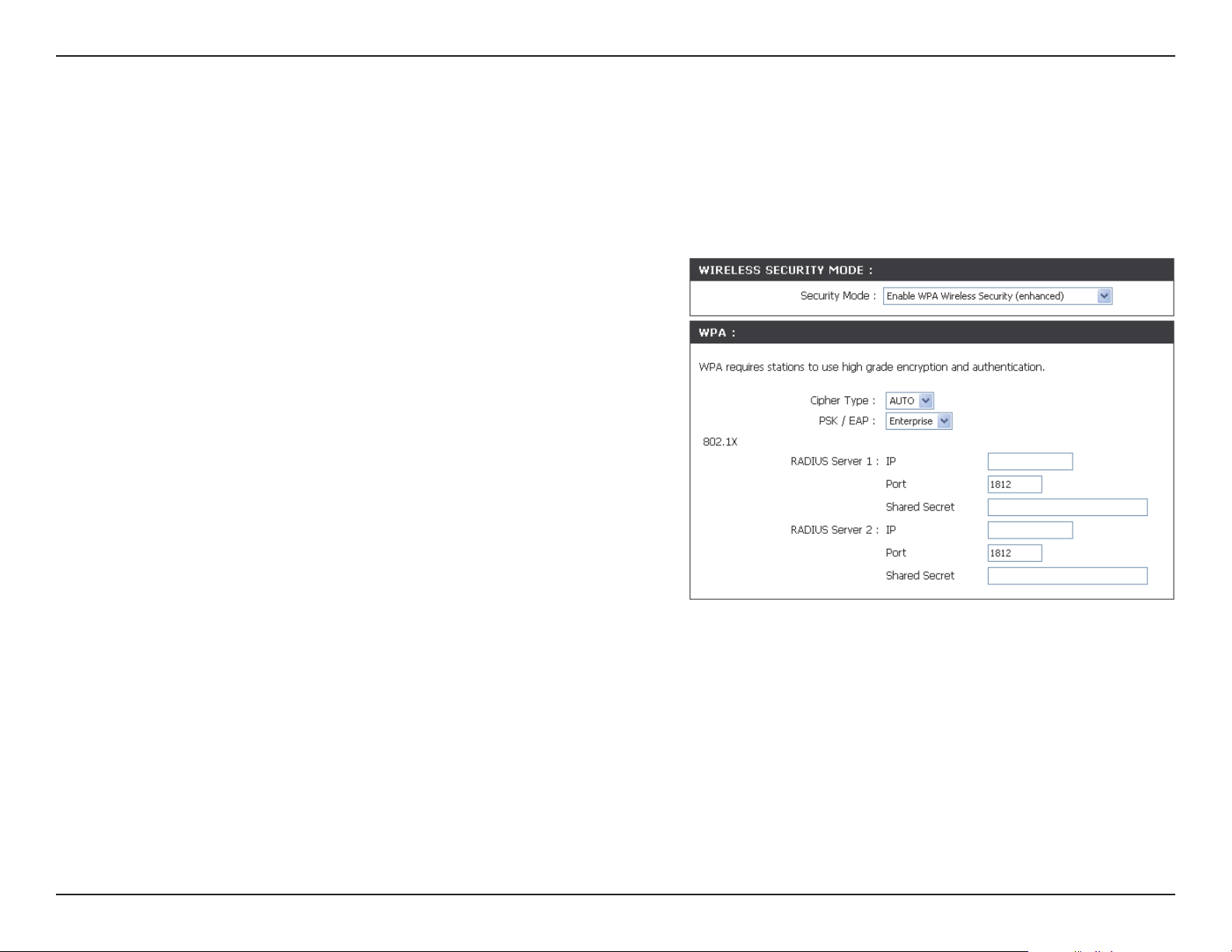Click the RADIUS Server 1 Port field
Image resolution: width=1232 pixels, height=952 pixels.
pos(1014,484)
